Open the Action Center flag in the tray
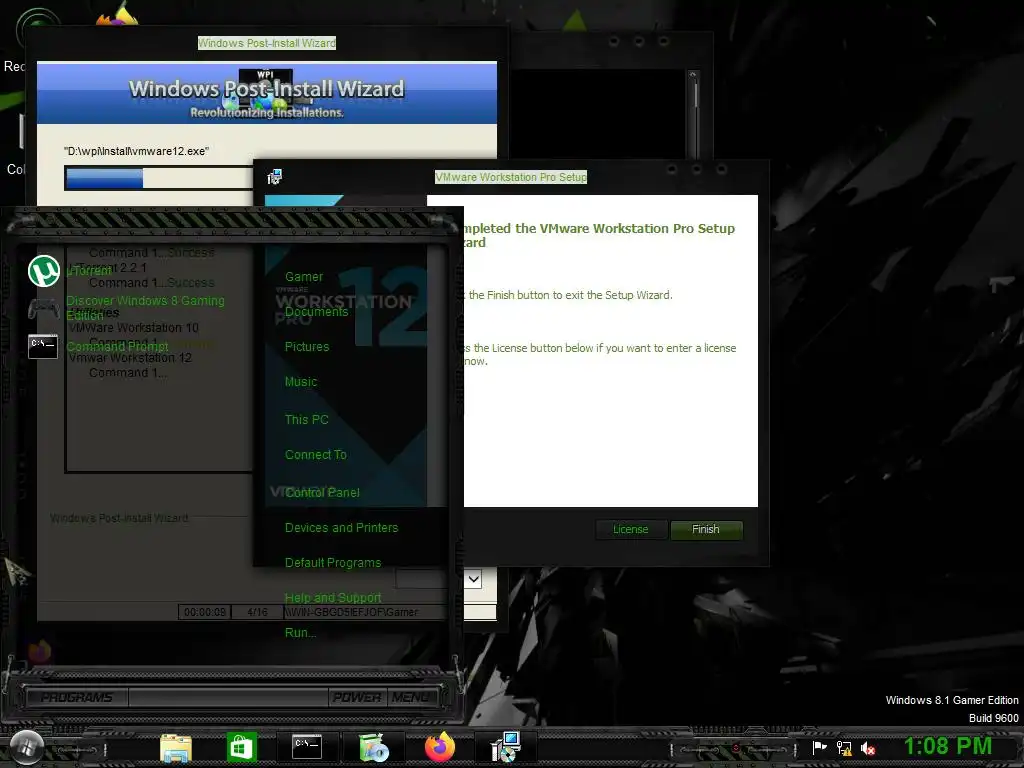 coord(819,748)
